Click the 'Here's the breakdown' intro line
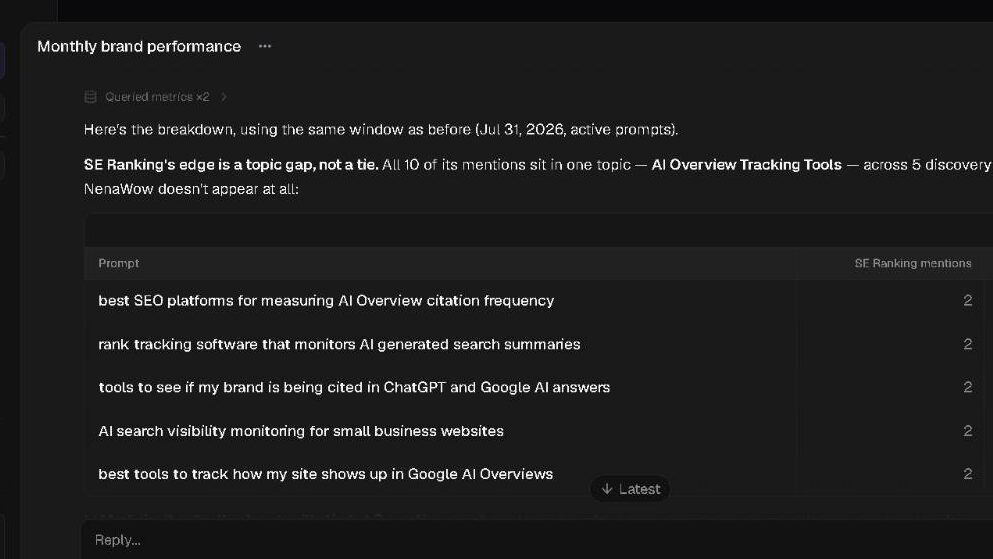The height and width of the screenshot is (559, 993). pos(381,130)
